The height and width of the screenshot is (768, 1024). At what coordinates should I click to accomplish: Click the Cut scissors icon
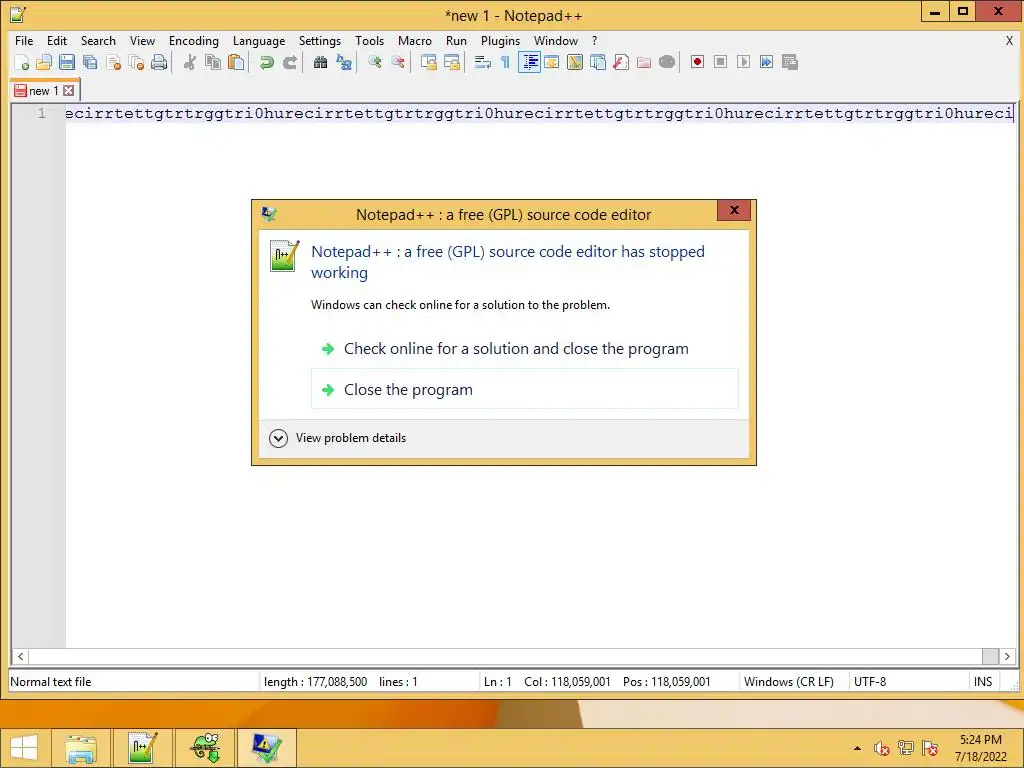(189, 63)
